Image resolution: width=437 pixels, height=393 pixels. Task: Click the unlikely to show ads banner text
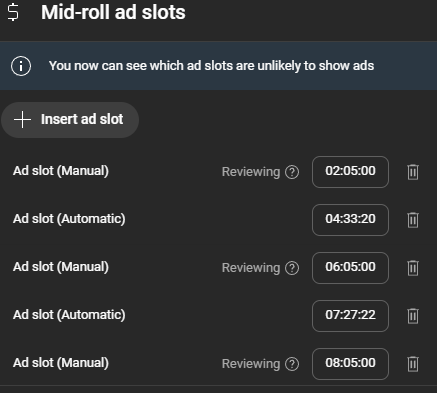(211, 66)
